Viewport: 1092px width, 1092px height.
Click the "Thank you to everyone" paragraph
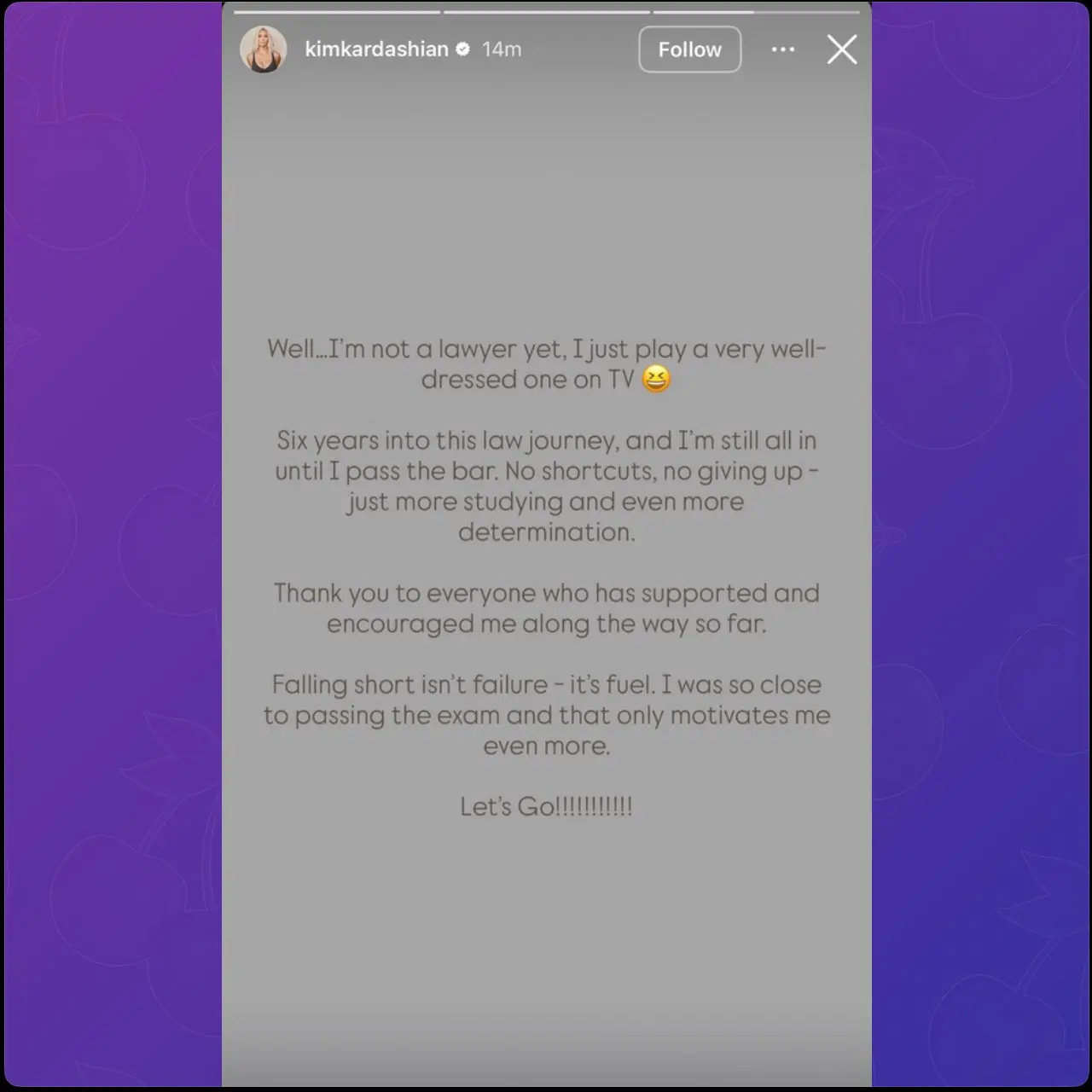click(546, 608)
